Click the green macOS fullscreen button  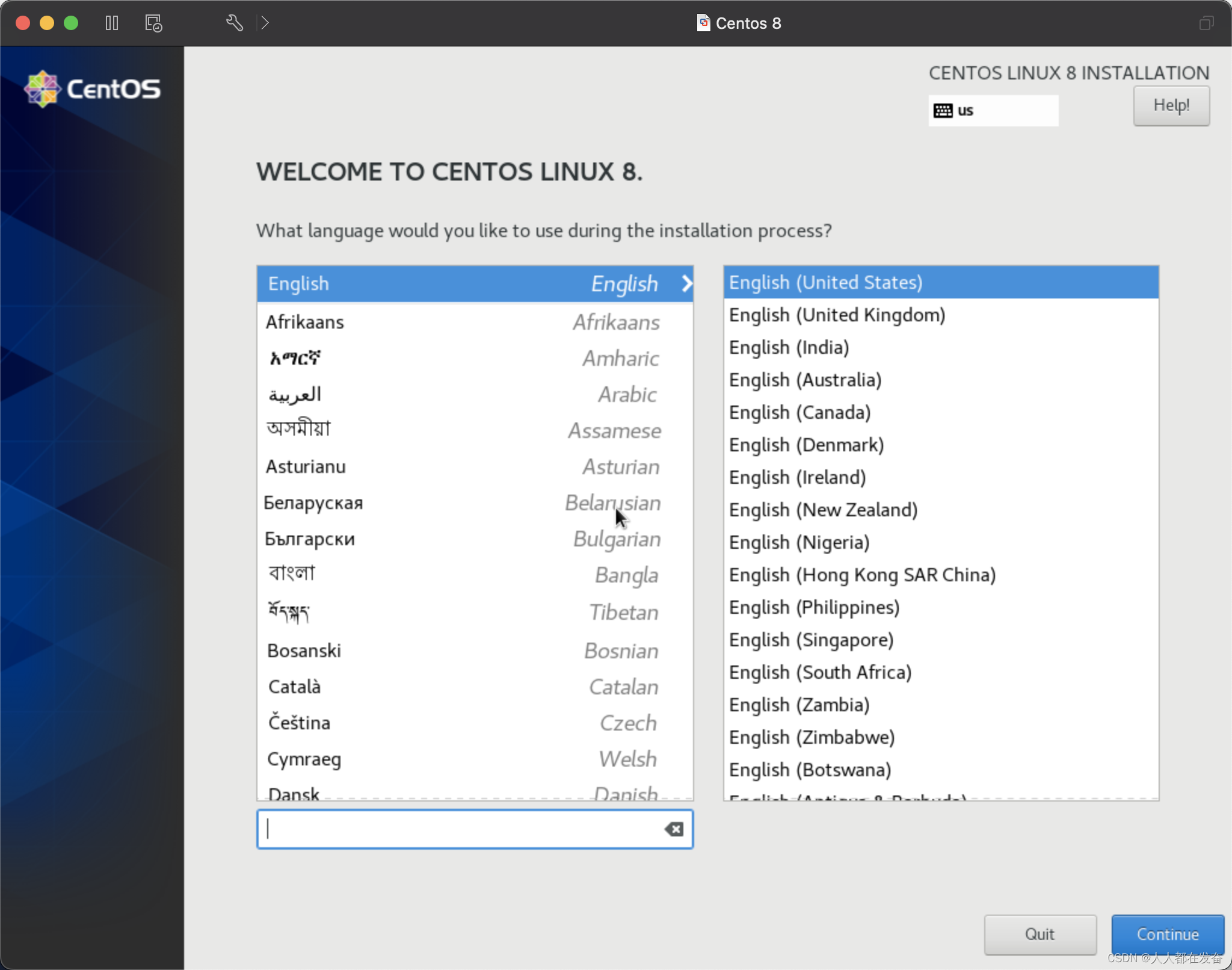coord(71,23)
